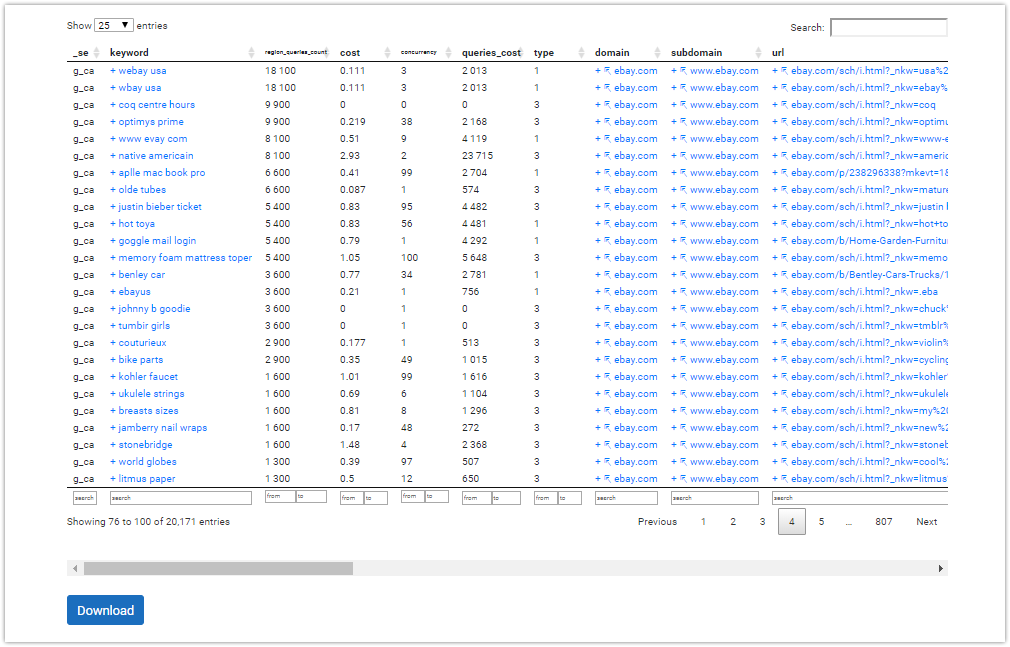Jump to page 2
Image resolution: width=1010 pixels, height=647 pixels.
coord(733,522)
